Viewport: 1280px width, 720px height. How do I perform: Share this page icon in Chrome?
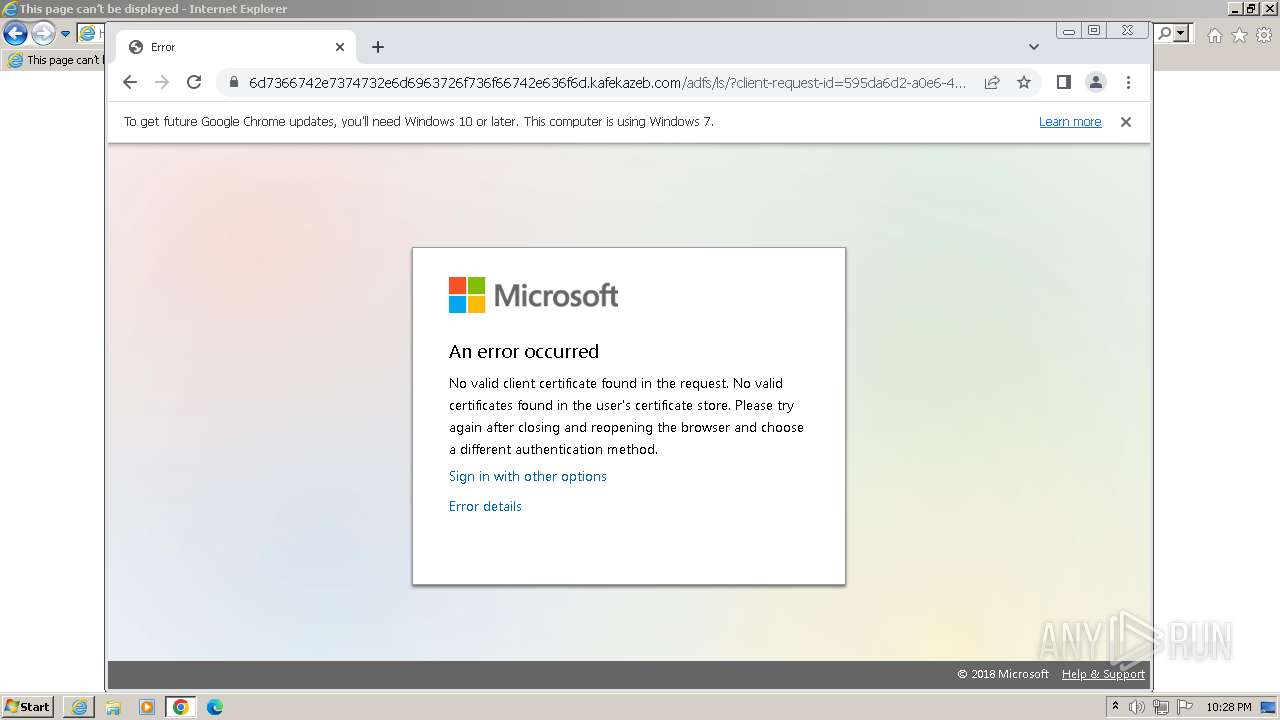[992, 82]
